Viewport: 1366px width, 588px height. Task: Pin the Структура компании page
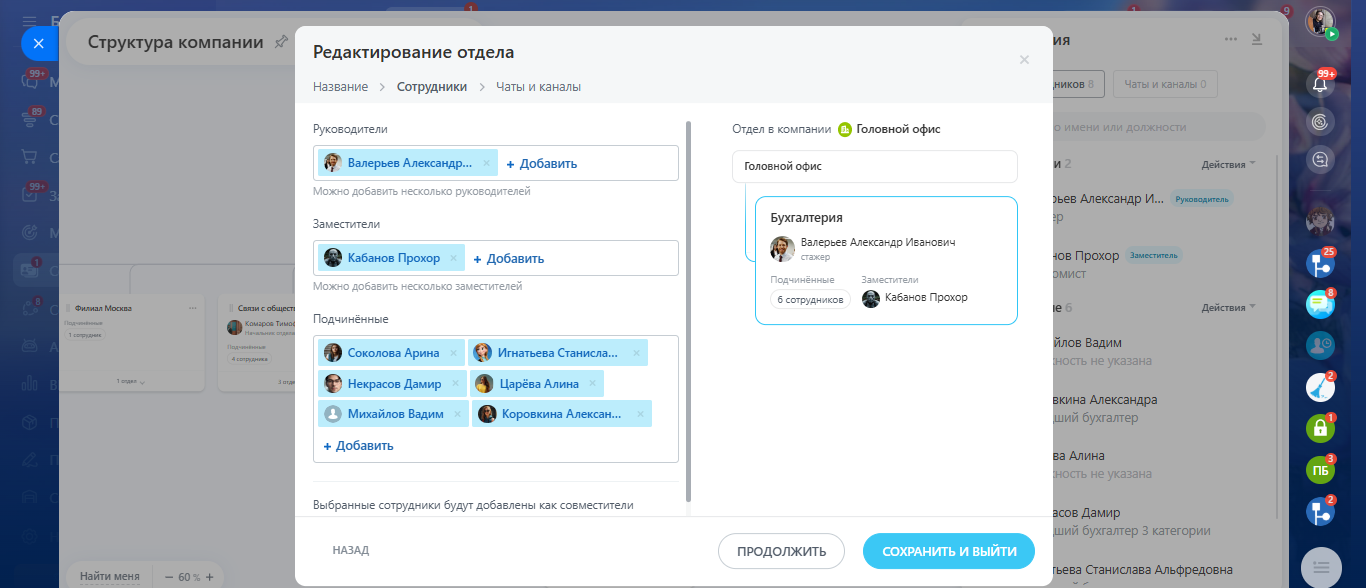point(281,42)
